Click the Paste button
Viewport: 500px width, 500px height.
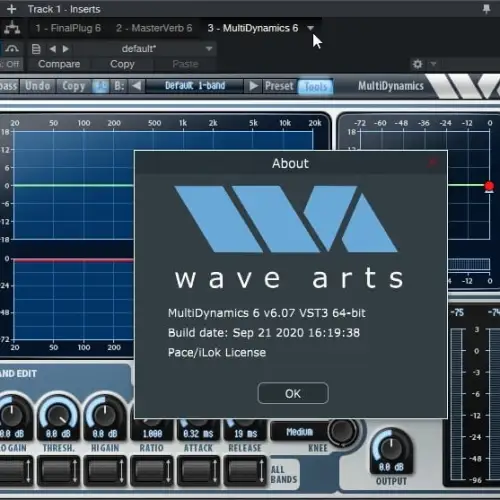(185, 64)
